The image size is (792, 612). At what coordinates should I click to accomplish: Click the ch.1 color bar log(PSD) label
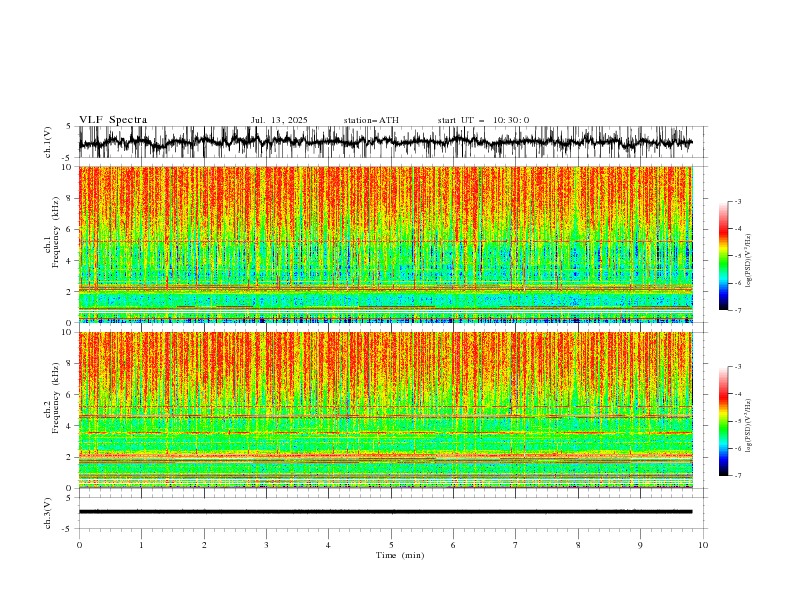[x=749, y=261]
